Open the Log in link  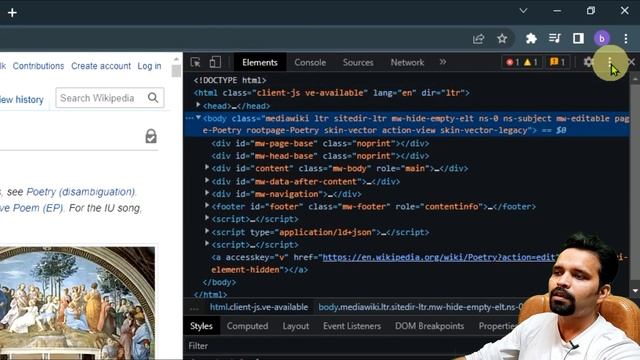[x=149, y=66]
